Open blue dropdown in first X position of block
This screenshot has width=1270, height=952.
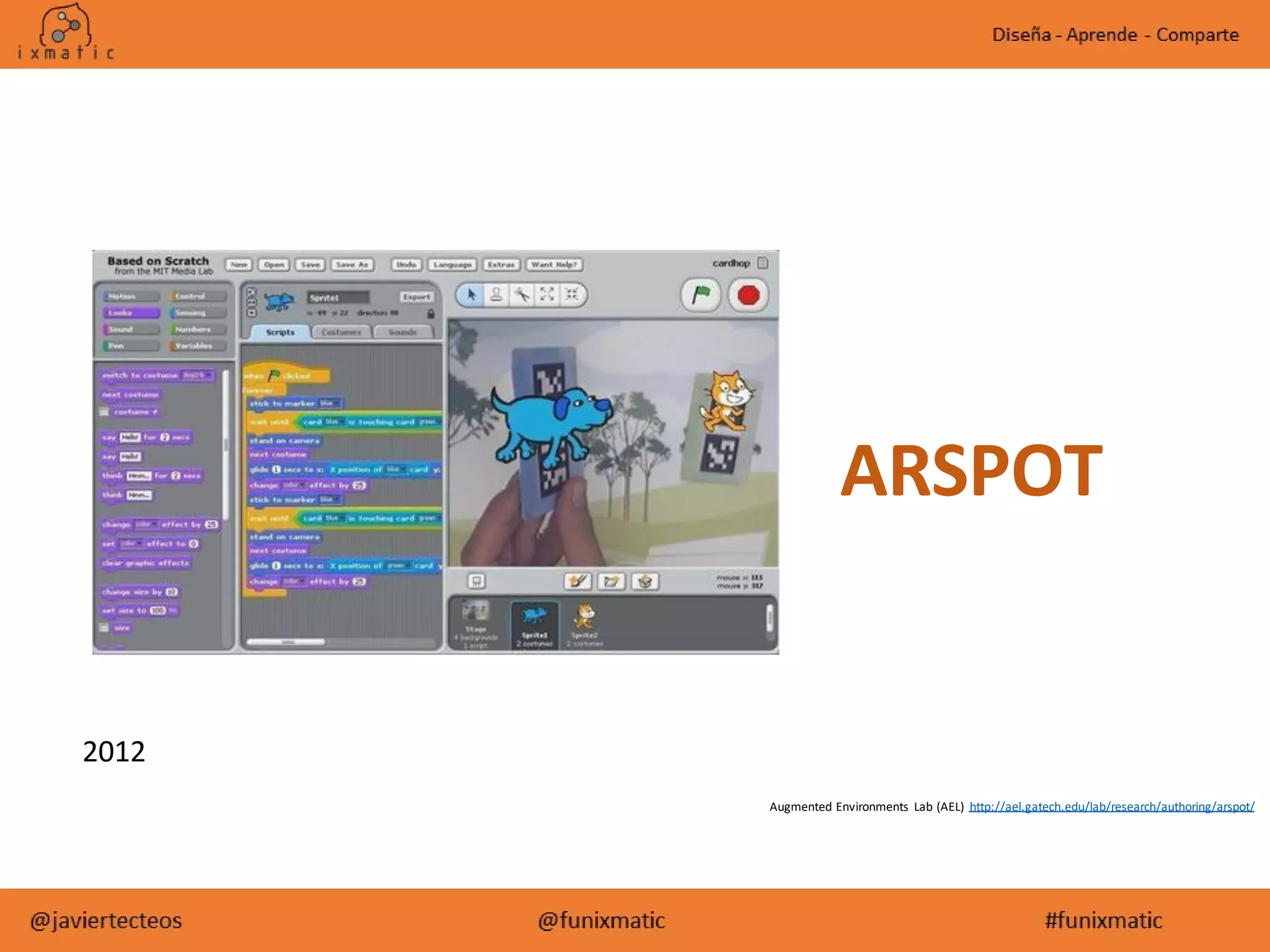click(395, 470)
